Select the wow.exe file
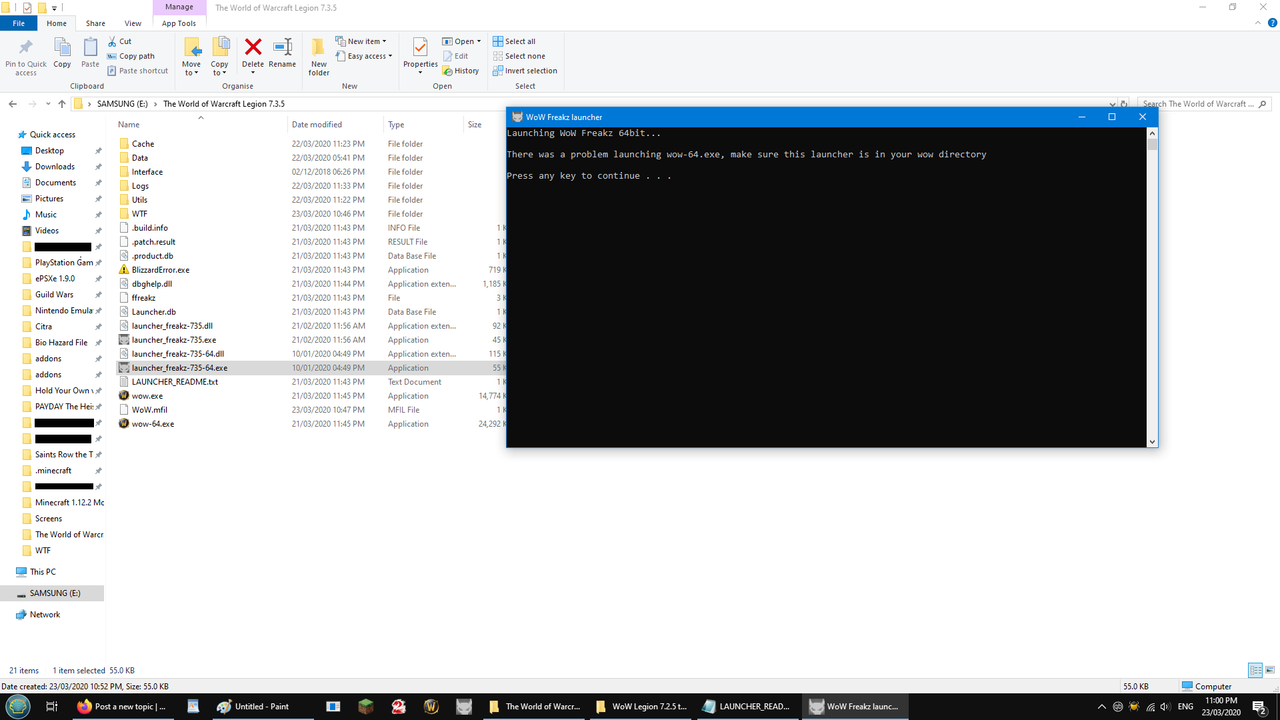This screenshot has height=720, width=1280. click(x=147, y=396)
